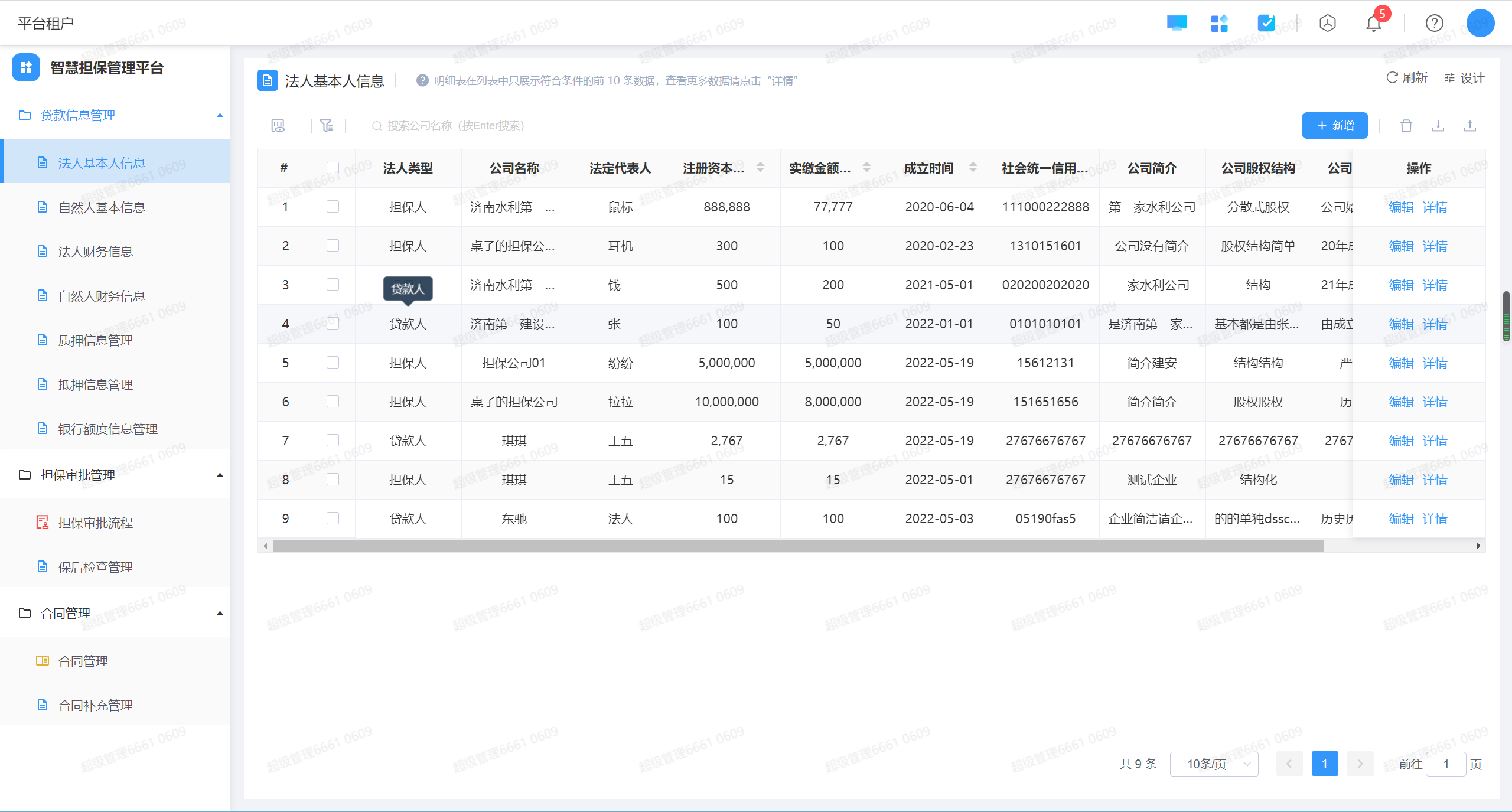The width and height of the screenshot is (1512, 812).
Task: Click the trash delete icon in toolbar
Action: [x=1406, y=126]
